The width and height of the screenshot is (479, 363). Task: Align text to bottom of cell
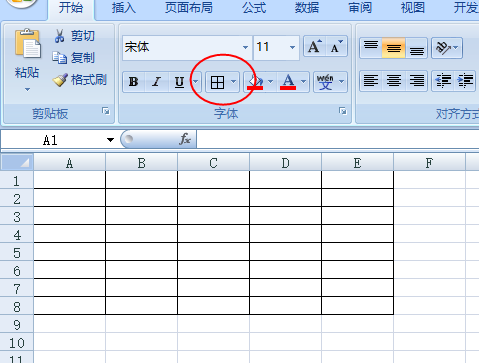416,48
